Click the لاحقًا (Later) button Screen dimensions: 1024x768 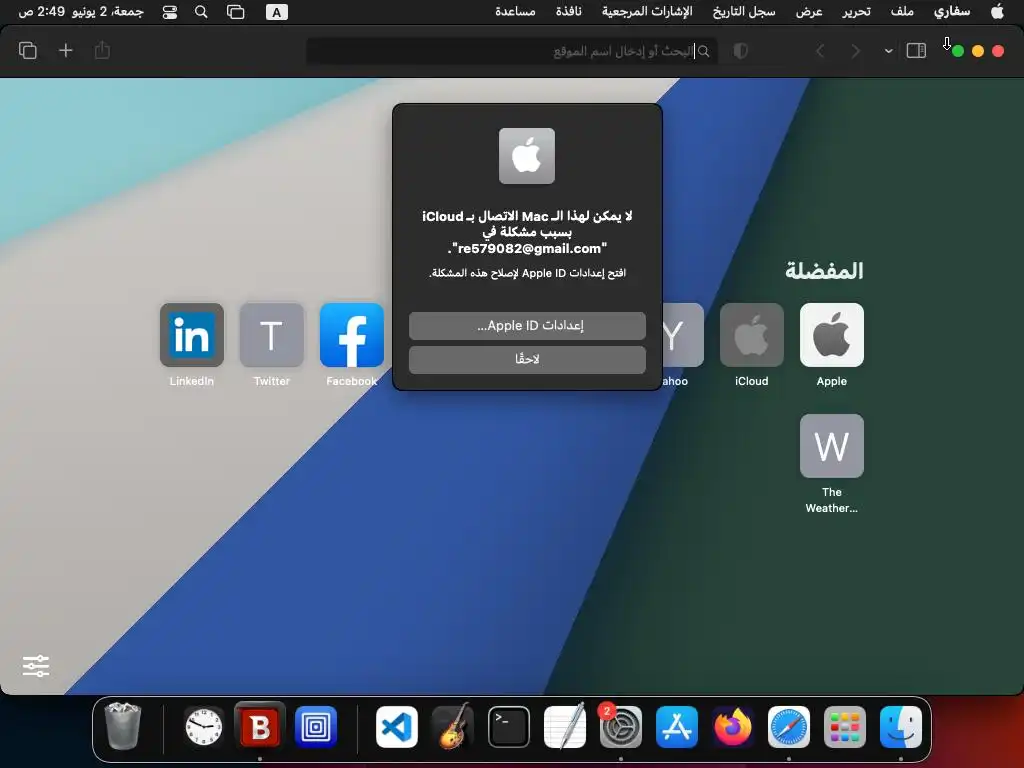(527, 359)
